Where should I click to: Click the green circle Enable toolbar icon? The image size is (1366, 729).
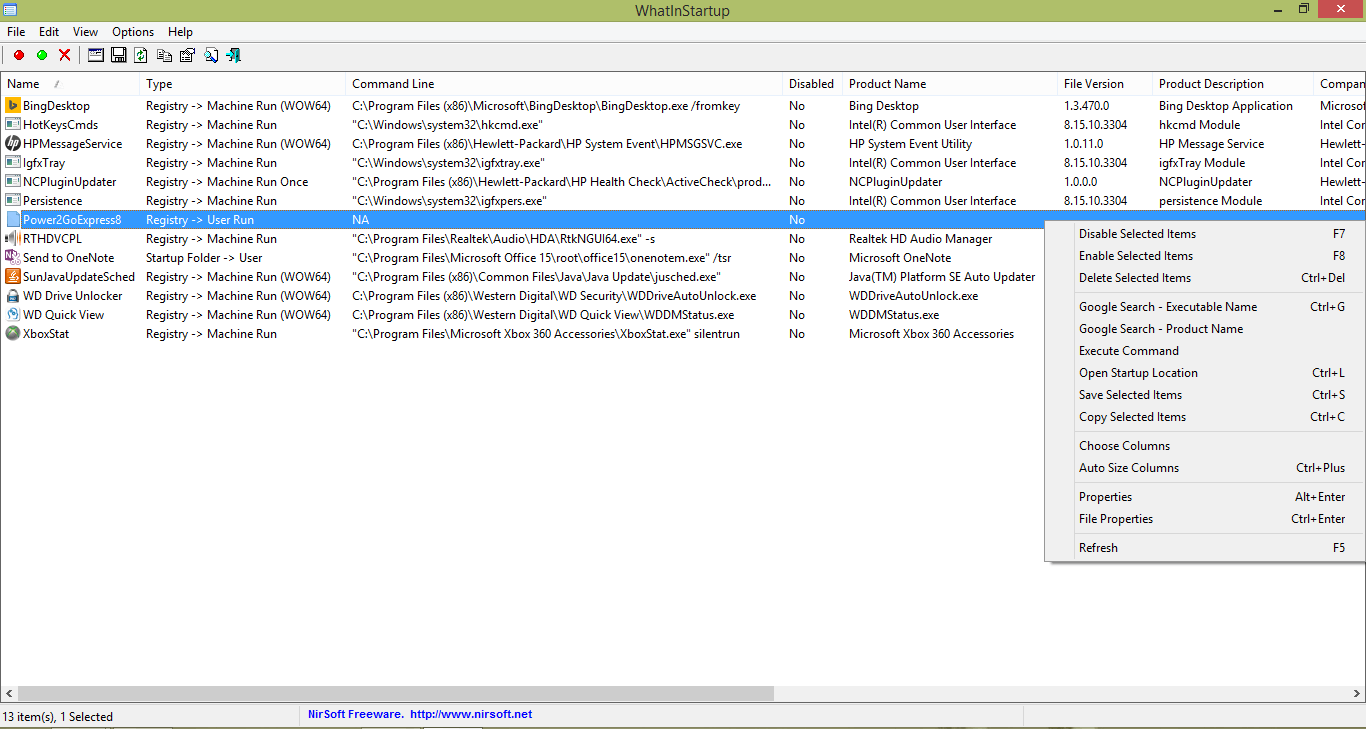(x=42, y=55)
